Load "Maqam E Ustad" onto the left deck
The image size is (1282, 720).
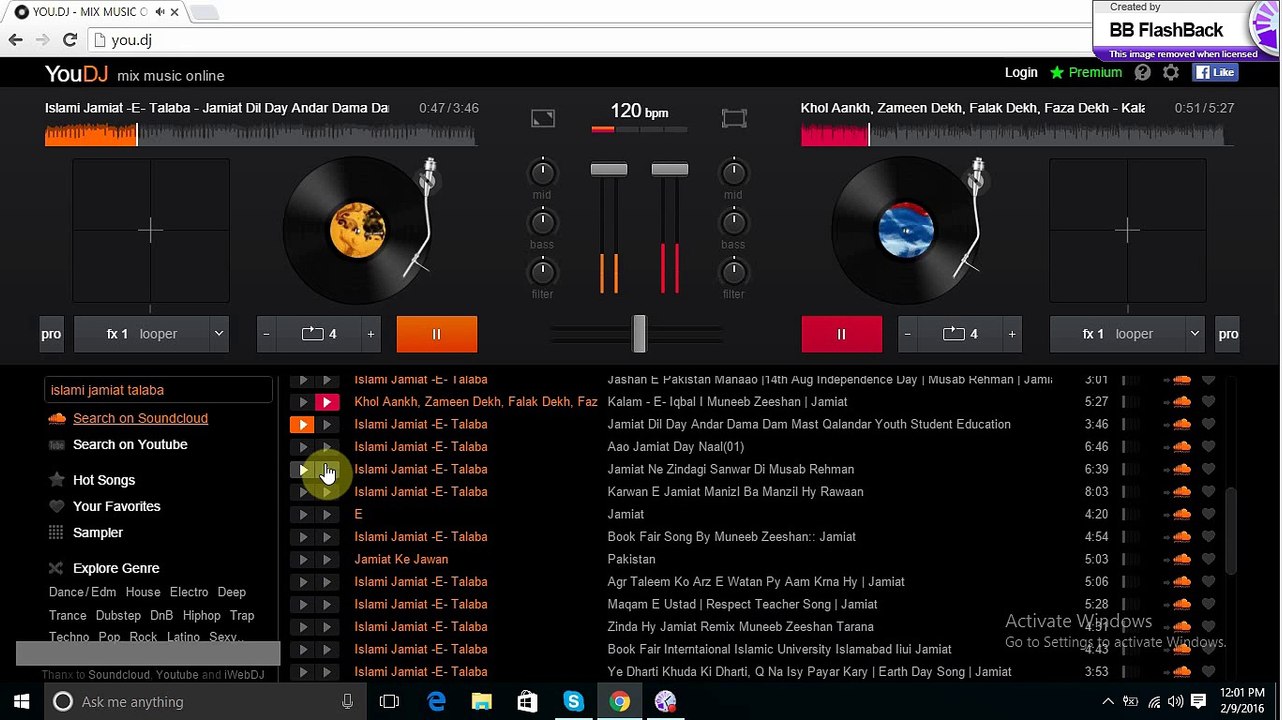(302, 604)
